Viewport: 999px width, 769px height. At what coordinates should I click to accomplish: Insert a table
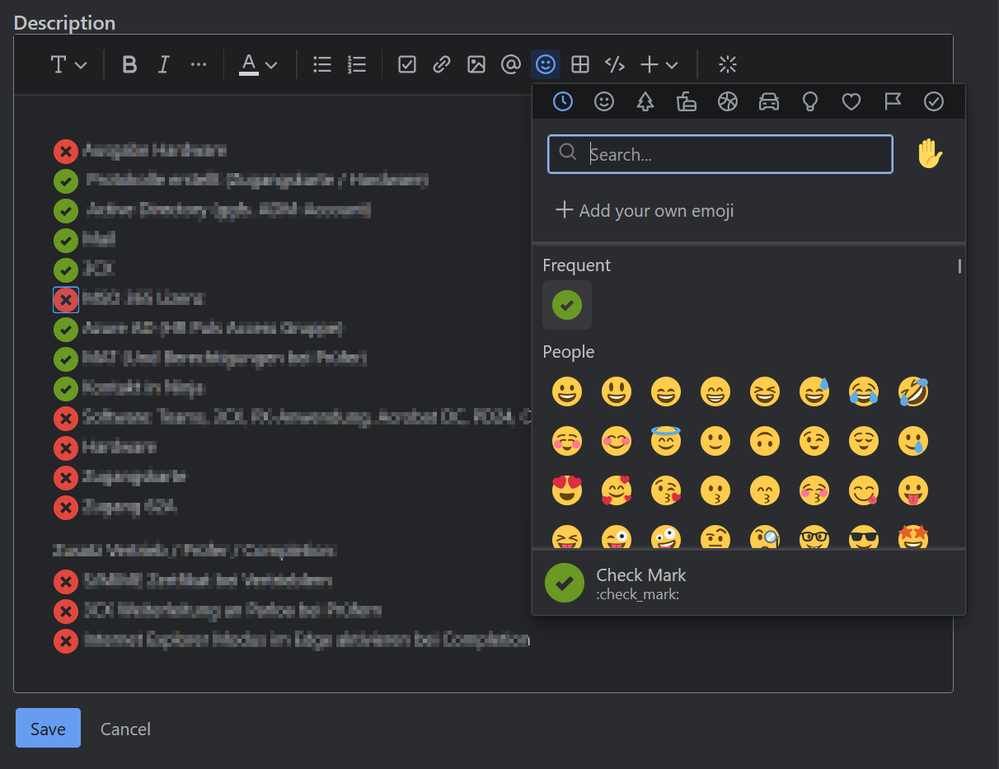580,65
